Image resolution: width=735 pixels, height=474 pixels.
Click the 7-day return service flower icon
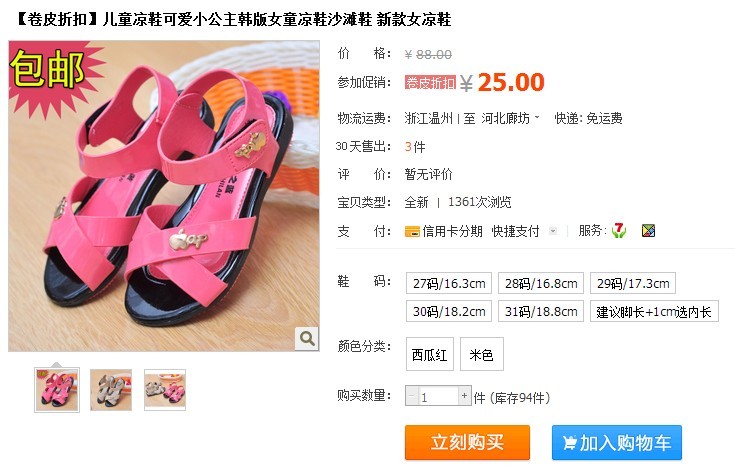(619, 230)
